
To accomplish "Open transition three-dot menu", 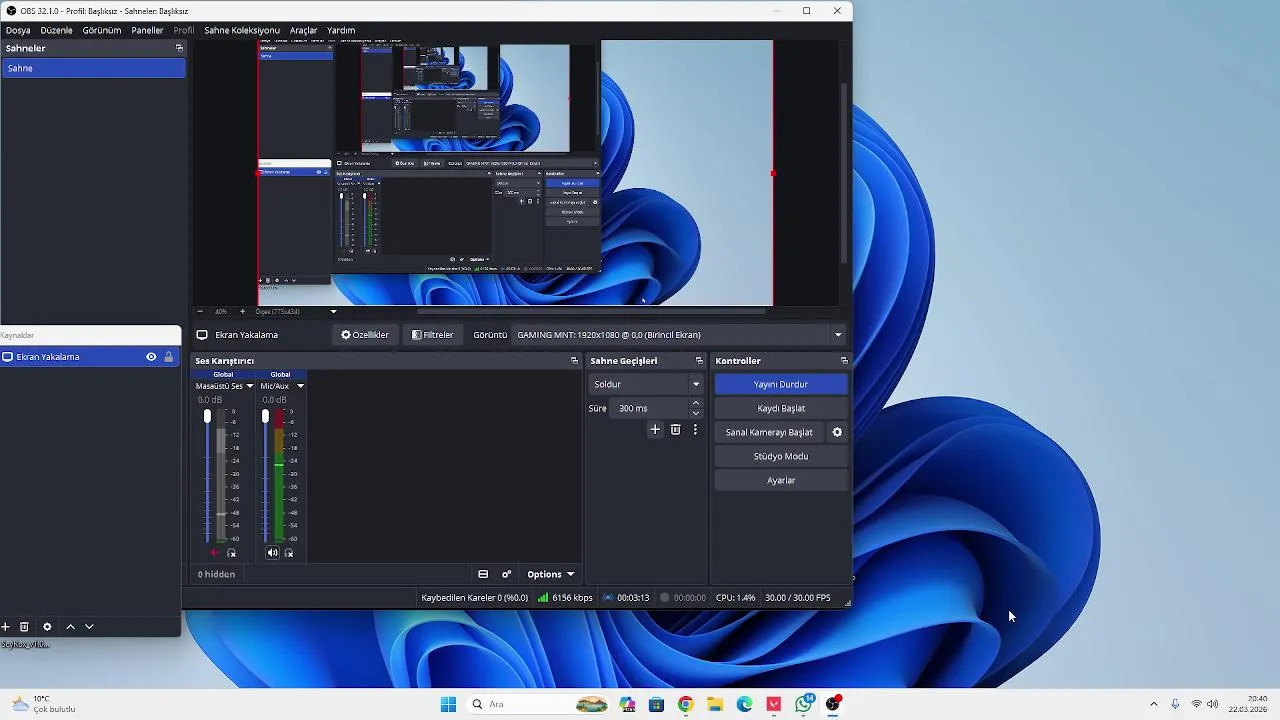I will coord(695,430).
